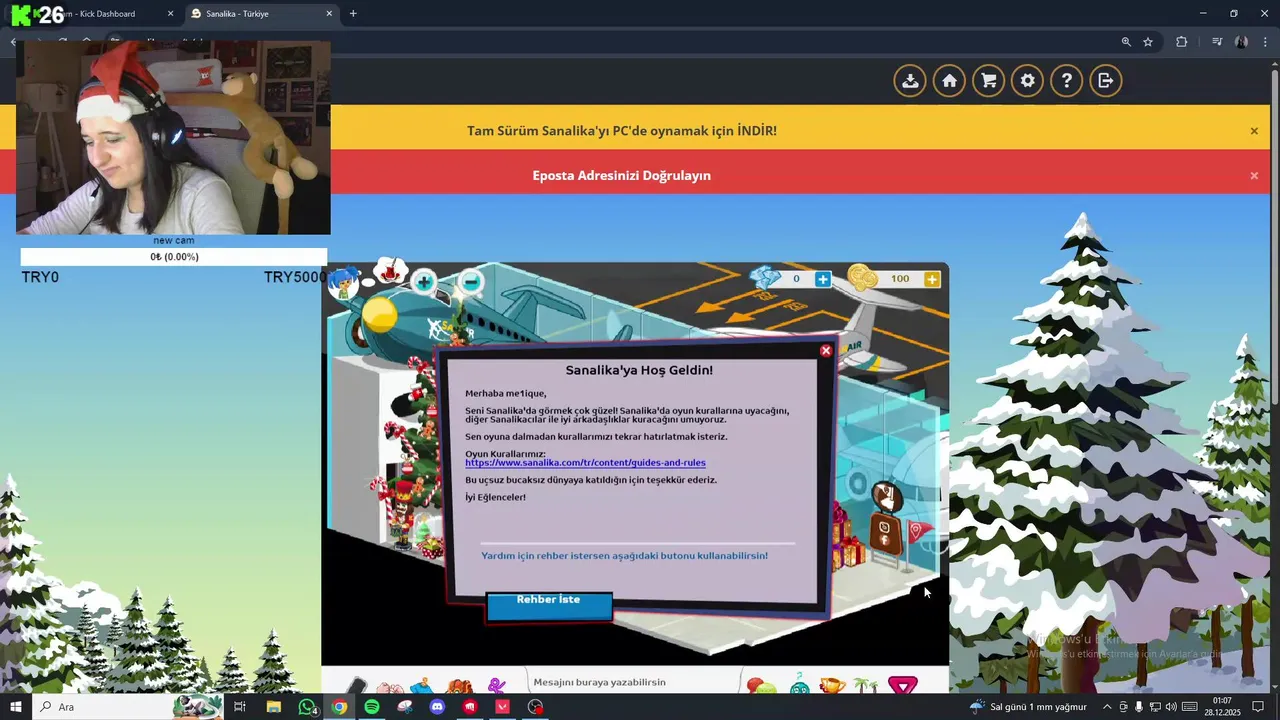Click the donation goal progress bar
The height and width of the screenshot is (720, 1280).
point(174,257)
